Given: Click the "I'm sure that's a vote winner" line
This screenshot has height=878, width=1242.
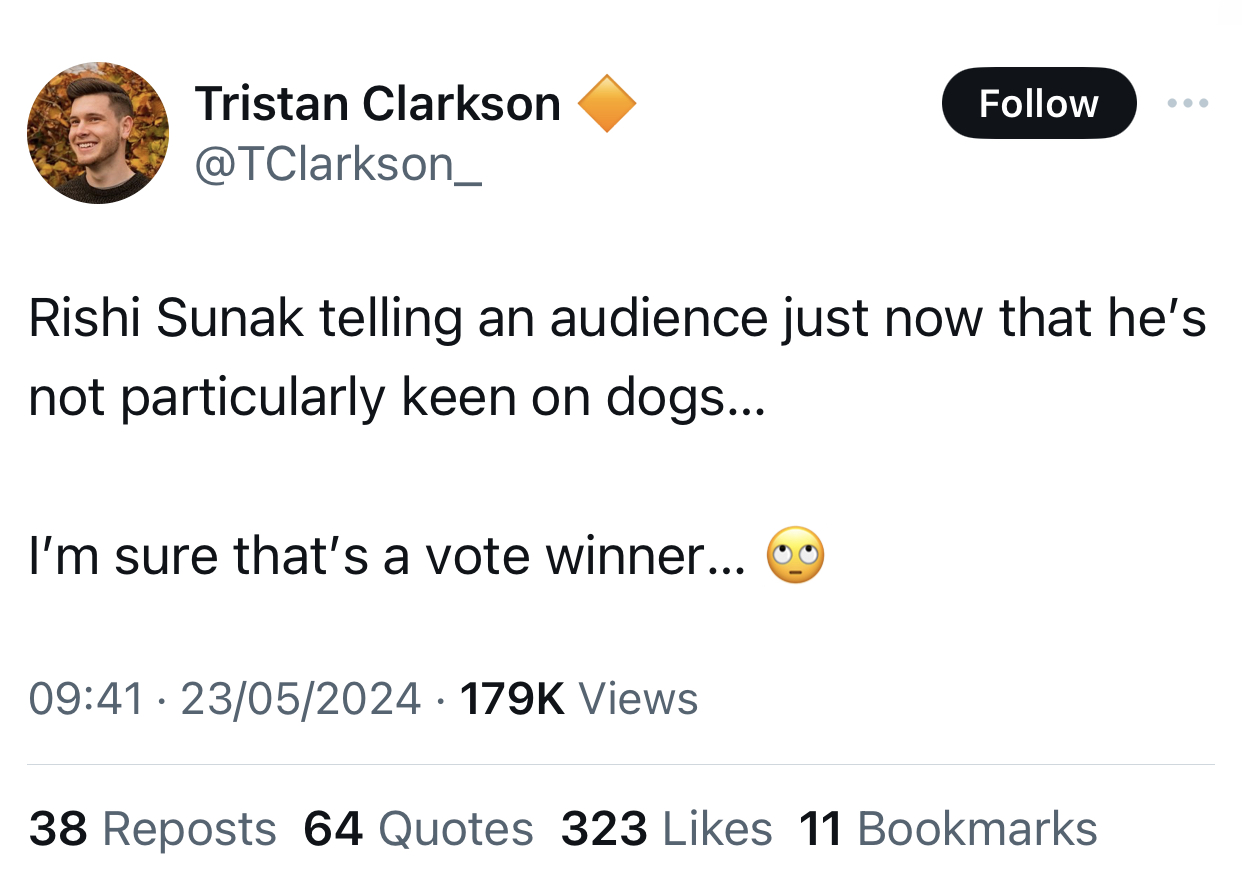Looking at the screenshot, I should [x=386, y=557].
